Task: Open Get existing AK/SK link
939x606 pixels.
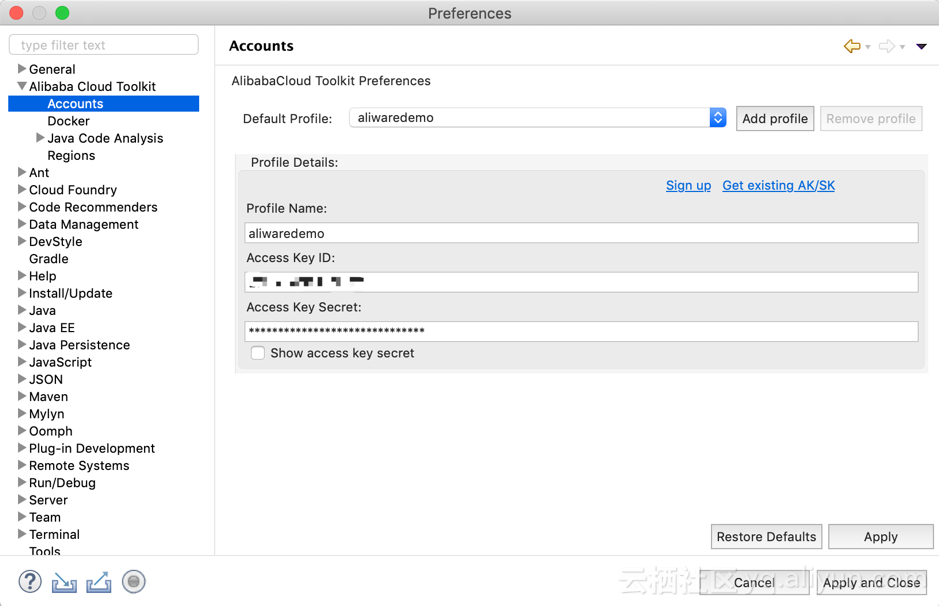Action: (x=778, y=185)
